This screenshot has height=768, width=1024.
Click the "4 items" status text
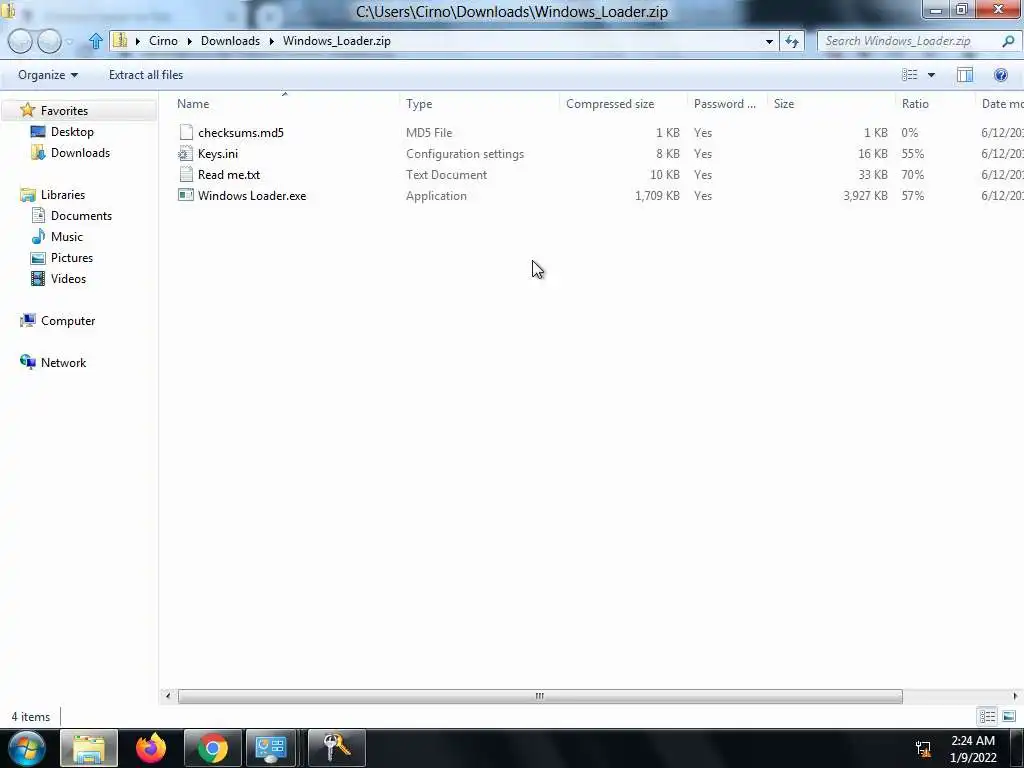pyautogui.click(x=31, y=716)
